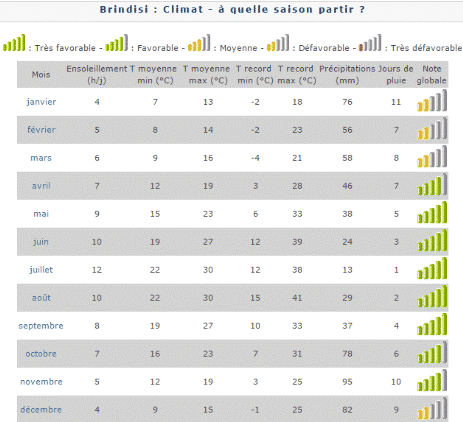Open the février month link
463x422 pixels.
(41, 130)
